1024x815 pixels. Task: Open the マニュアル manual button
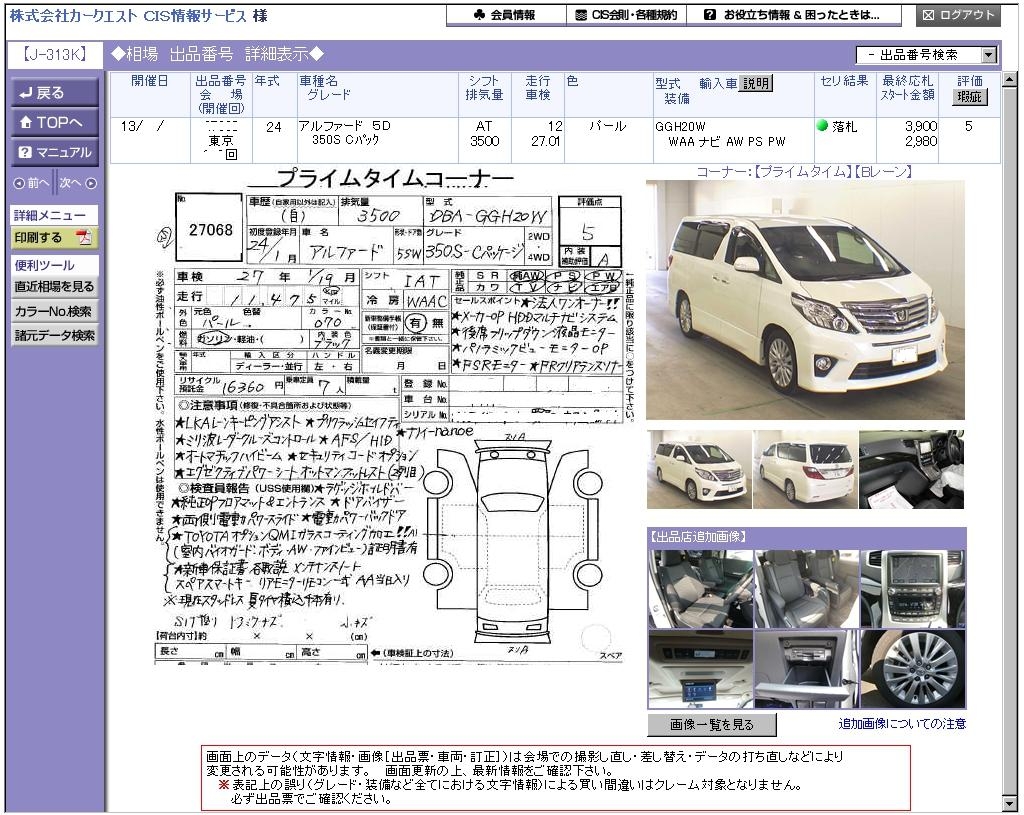tap(55, 152)
